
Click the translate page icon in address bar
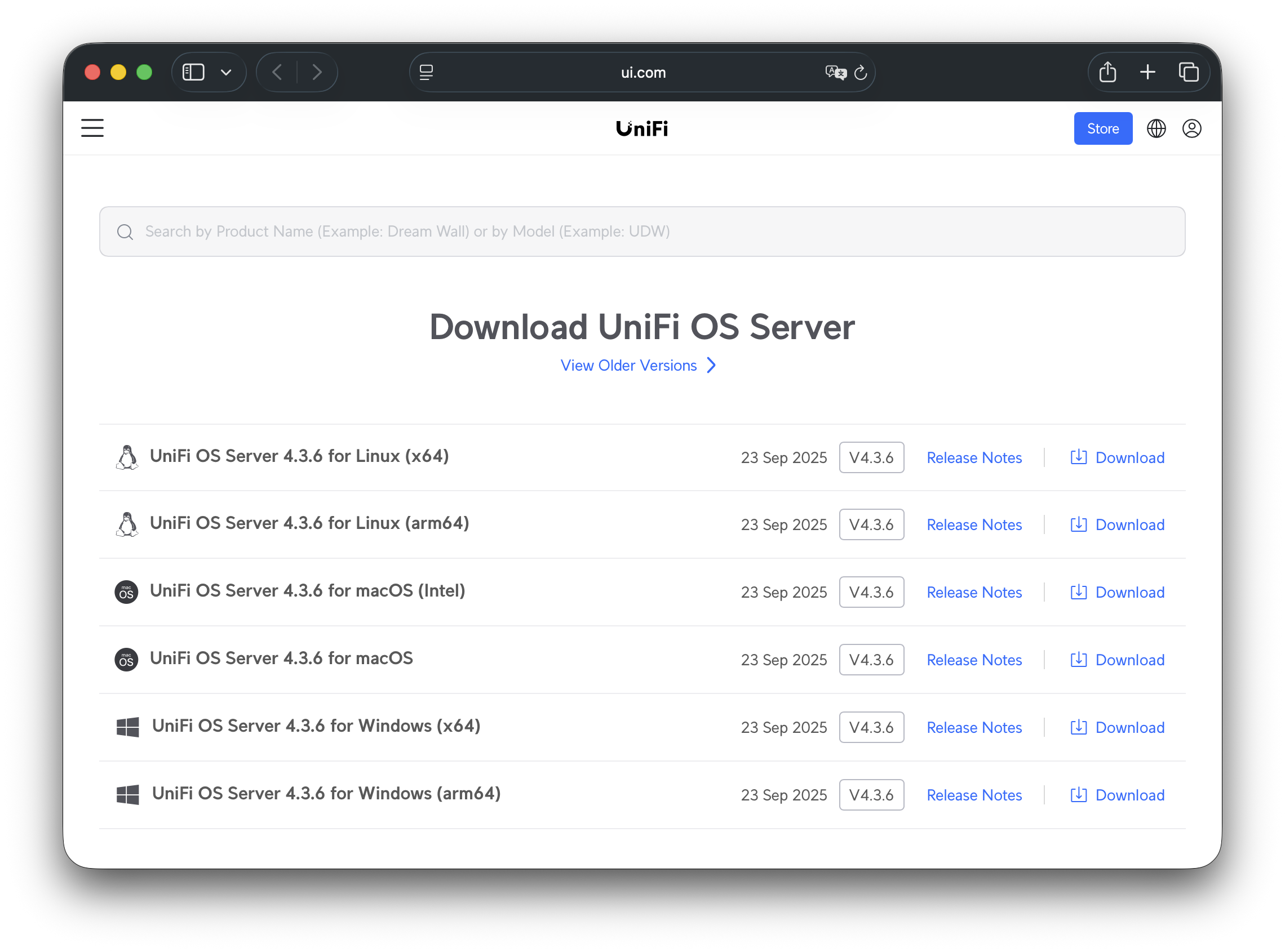835,73
